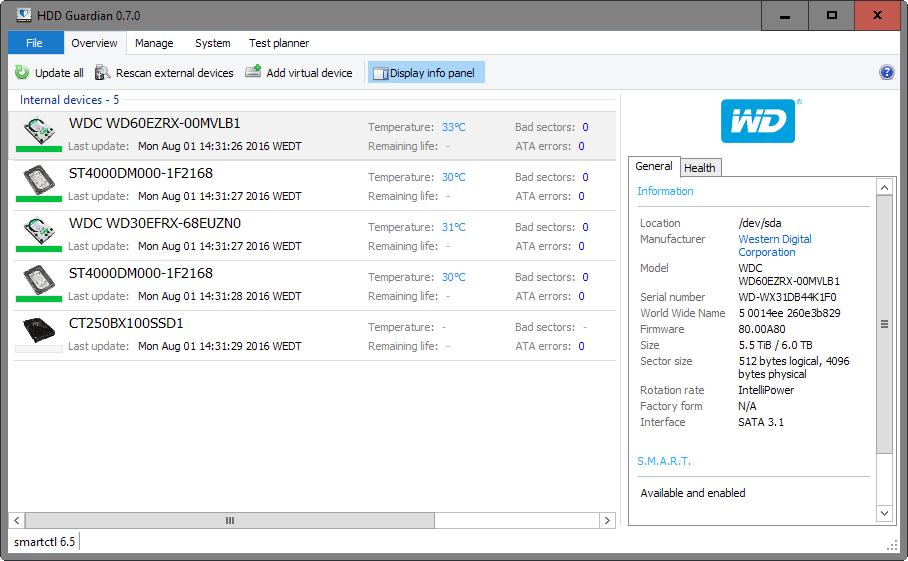Viewport: 908px width, 561px height.
Task: Click the device list scroll left arrow
Action: 17,520
